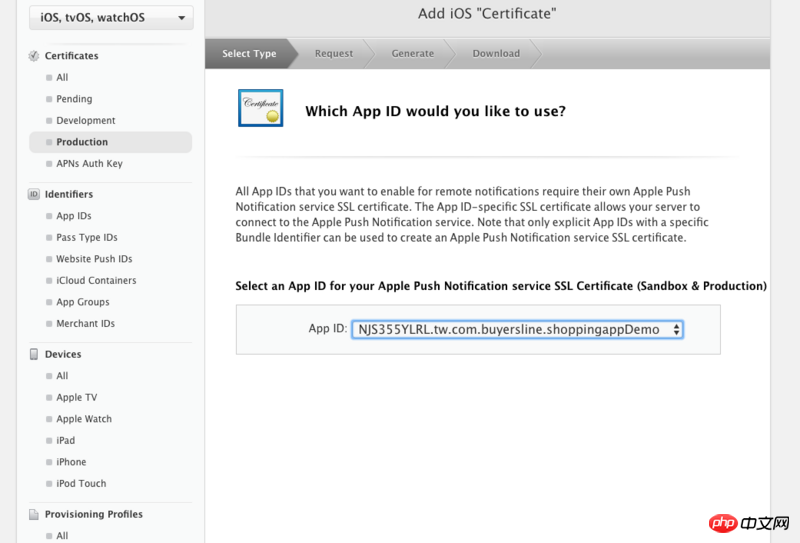The image size is (800, 543).
Task: Open Merchant IDs list
Action: tap(85, 323)
